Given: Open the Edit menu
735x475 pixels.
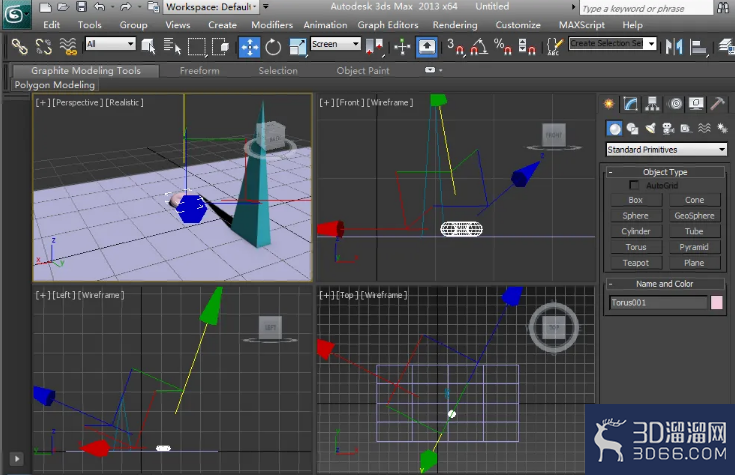Looking at the screenshot, I should 51,25.
